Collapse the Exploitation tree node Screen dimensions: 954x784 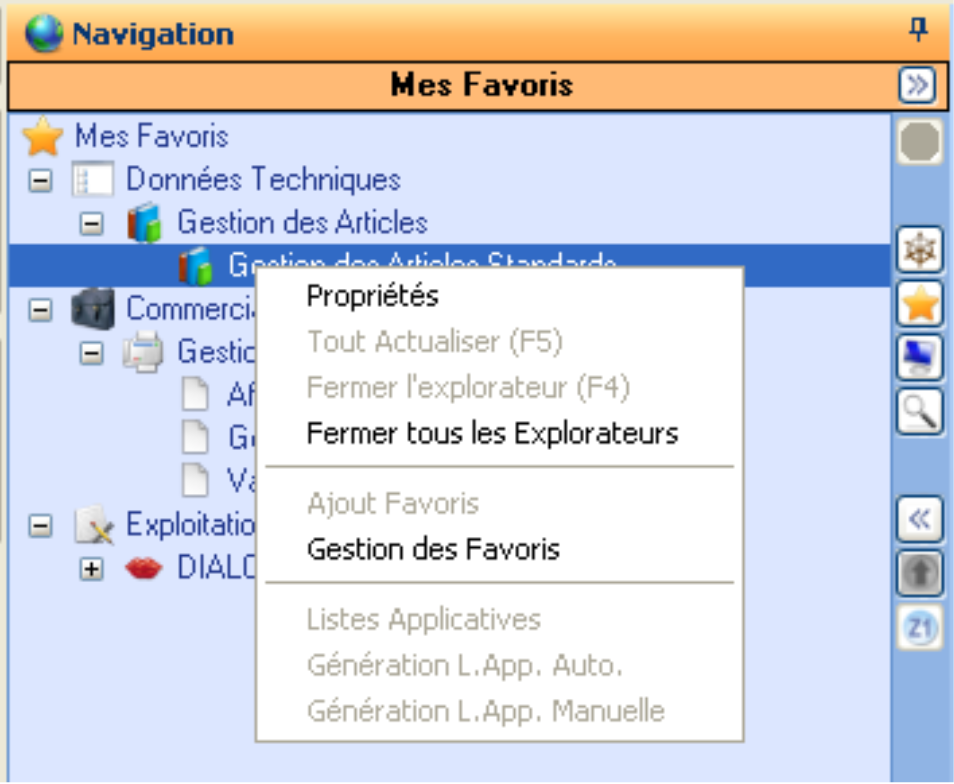(x=40, y=526)
